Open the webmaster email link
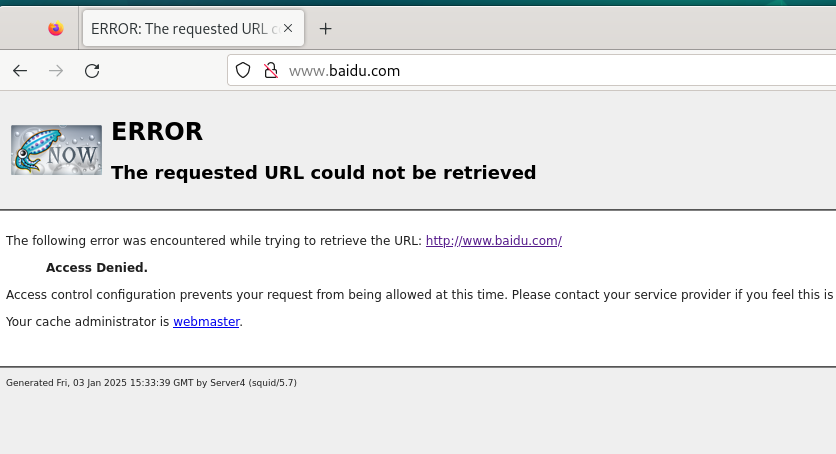 click(206, 321)
